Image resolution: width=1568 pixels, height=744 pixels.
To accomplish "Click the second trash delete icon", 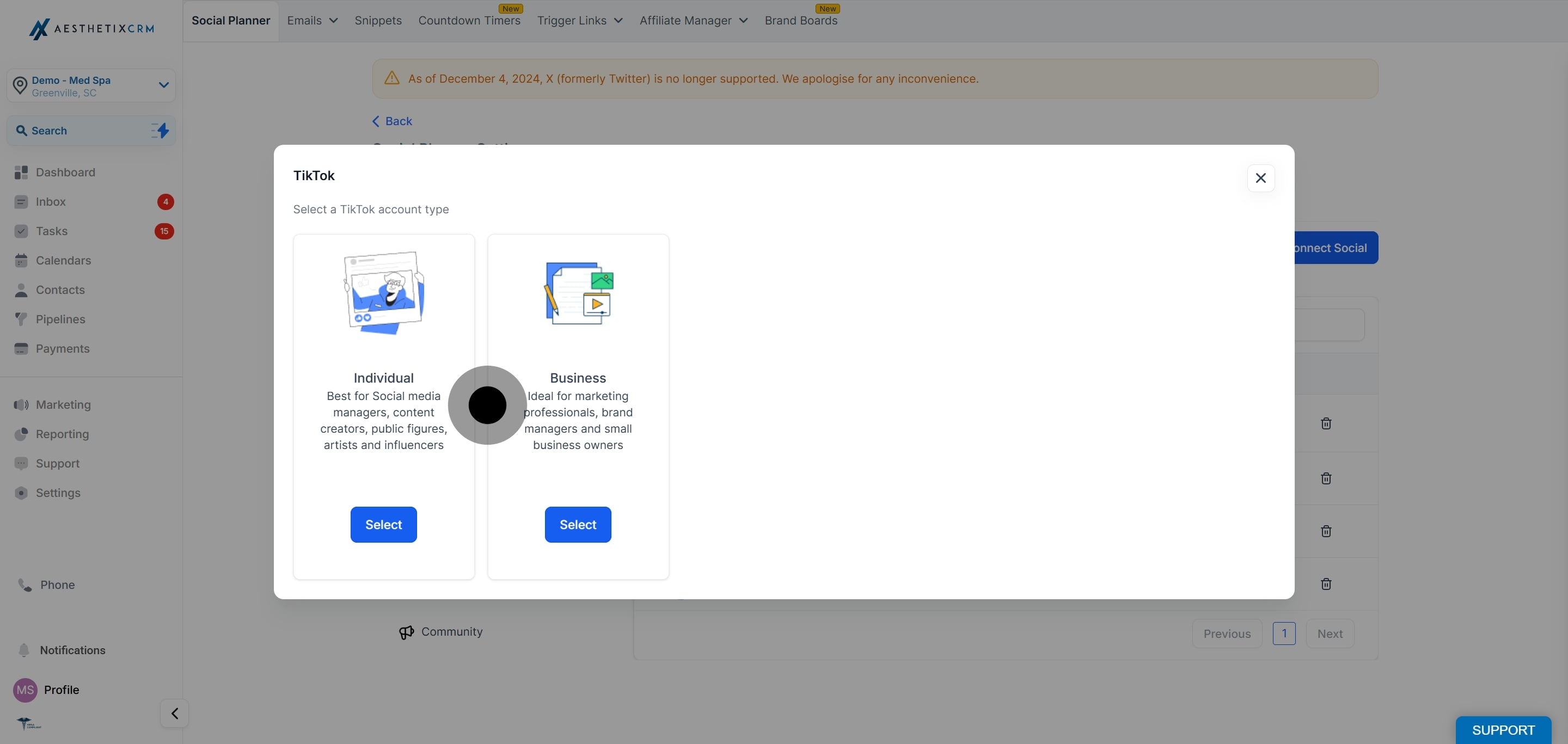I will click(x=1326, y=478).
